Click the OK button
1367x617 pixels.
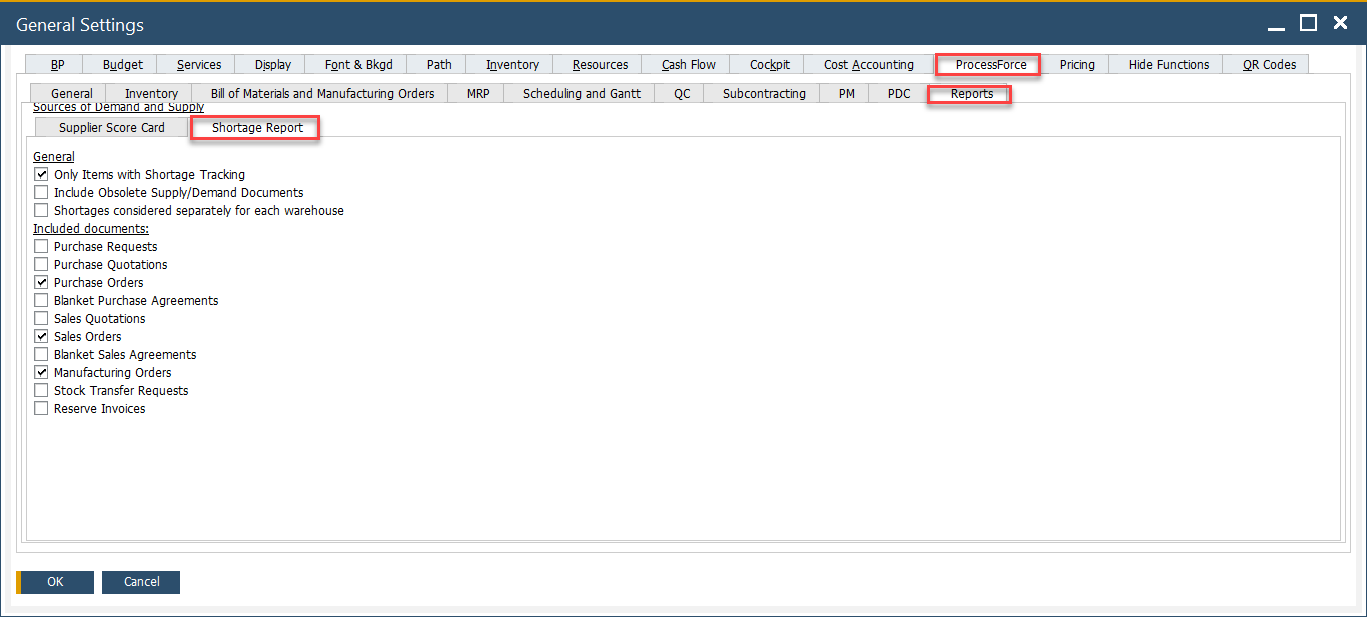(x=55, y=582)
